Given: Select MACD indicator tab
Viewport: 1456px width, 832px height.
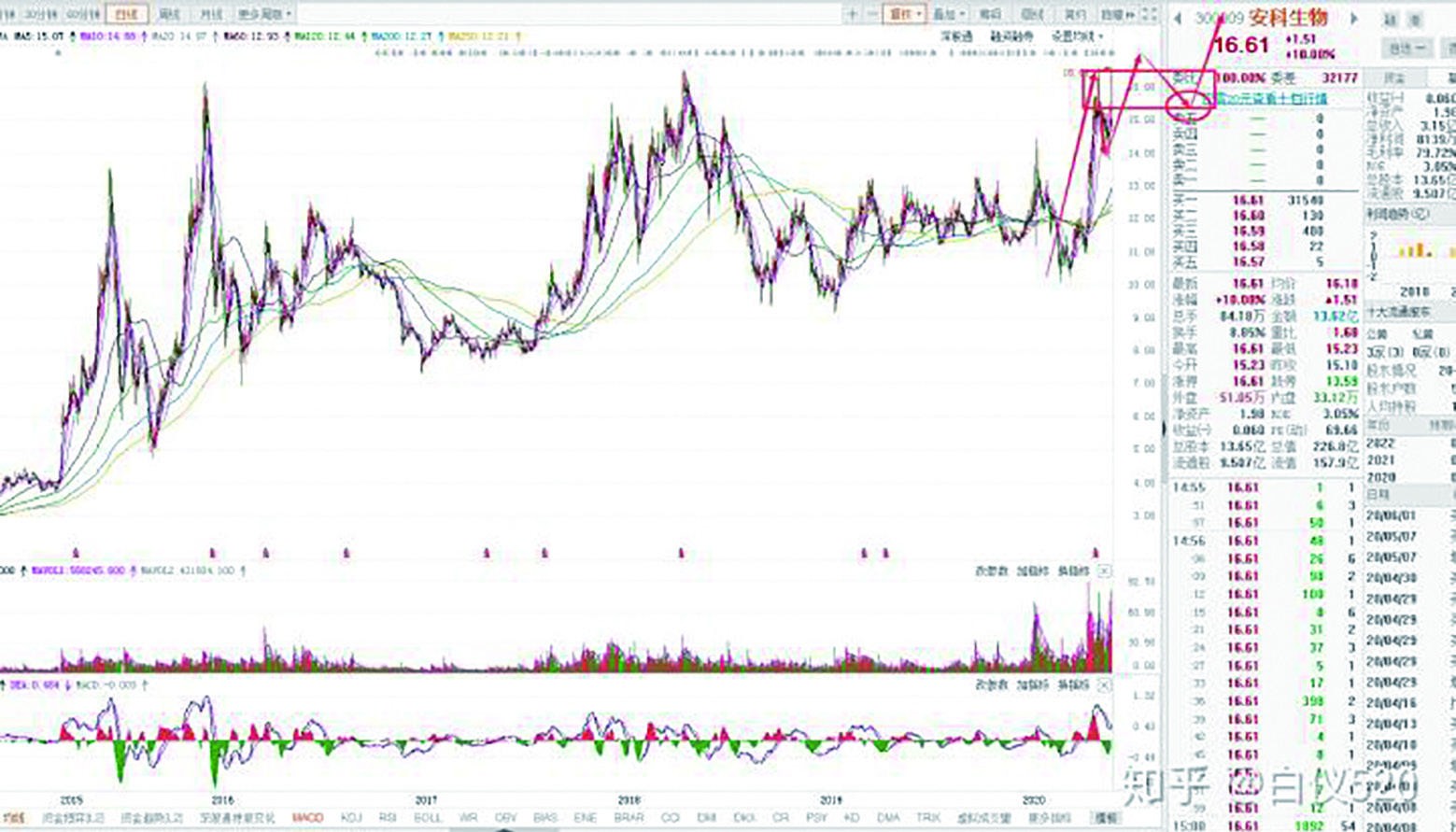Looking at the screenshot, I should 307,818.
